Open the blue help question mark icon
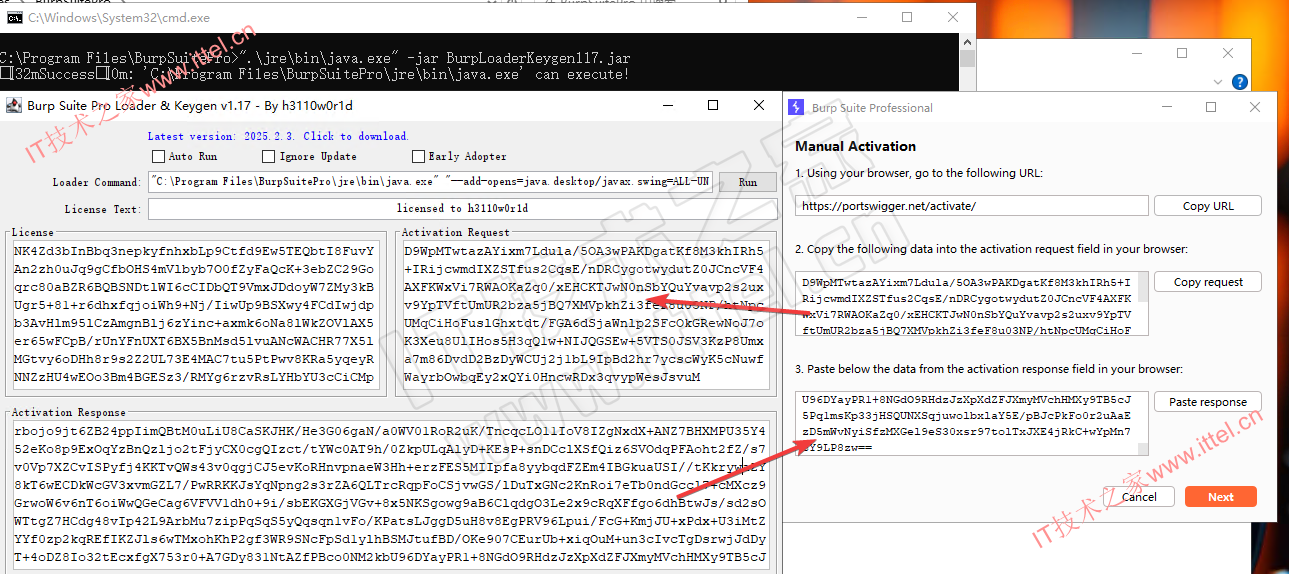 (x=1240, y=82)
